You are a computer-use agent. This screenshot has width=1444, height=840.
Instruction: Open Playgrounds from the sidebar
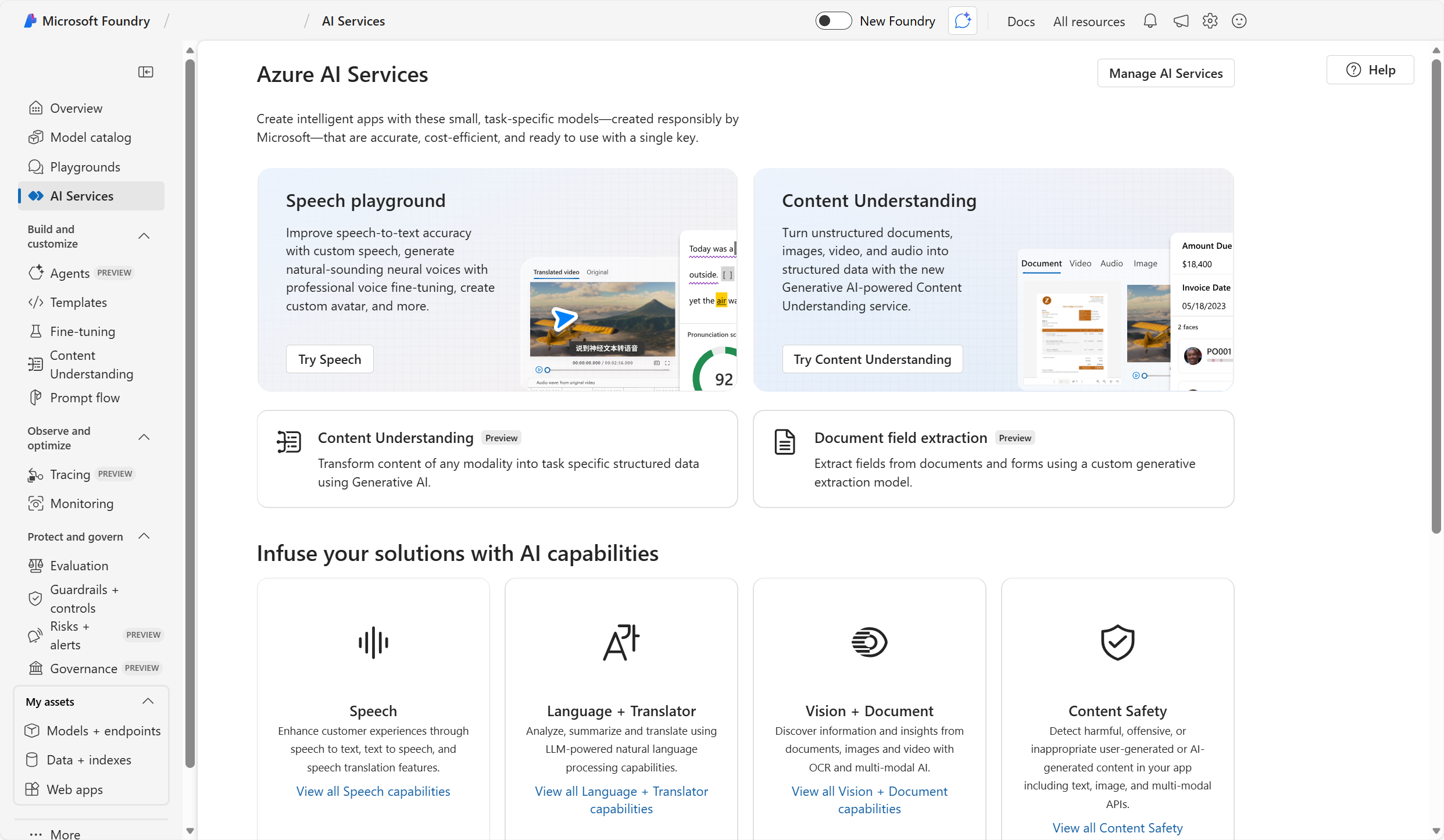[85, 167]
